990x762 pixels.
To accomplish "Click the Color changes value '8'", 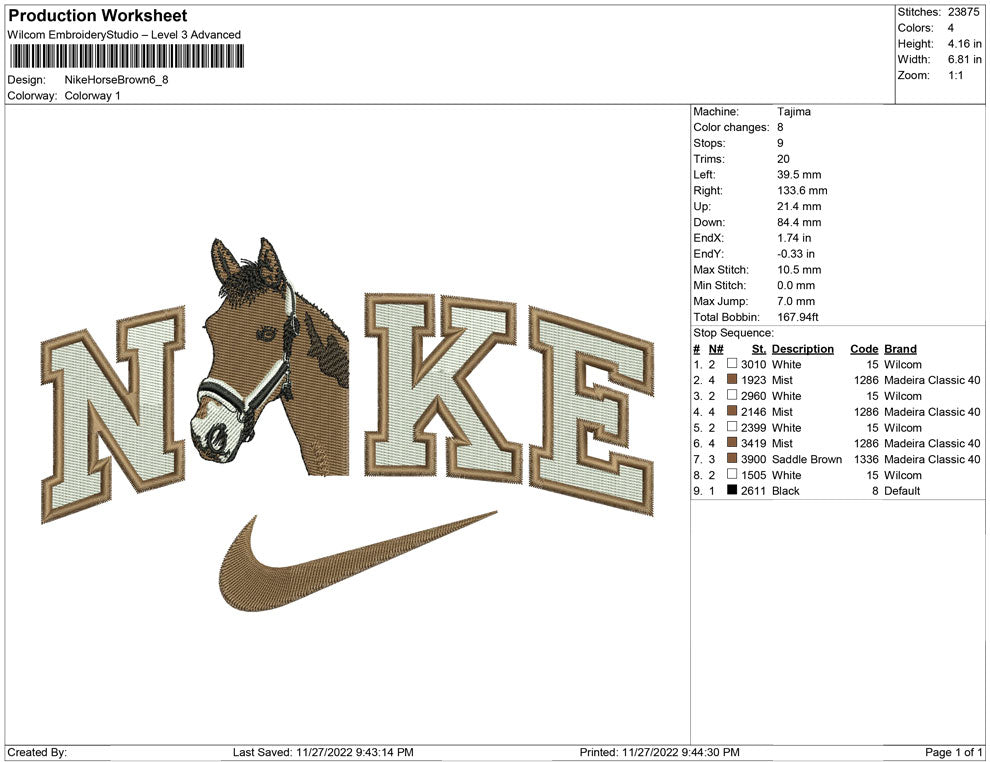I will (x=780, y=127).
